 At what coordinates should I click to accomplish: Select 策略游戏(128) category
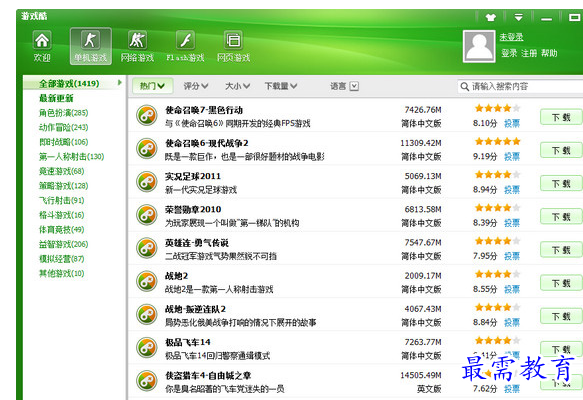pos(64,186)
